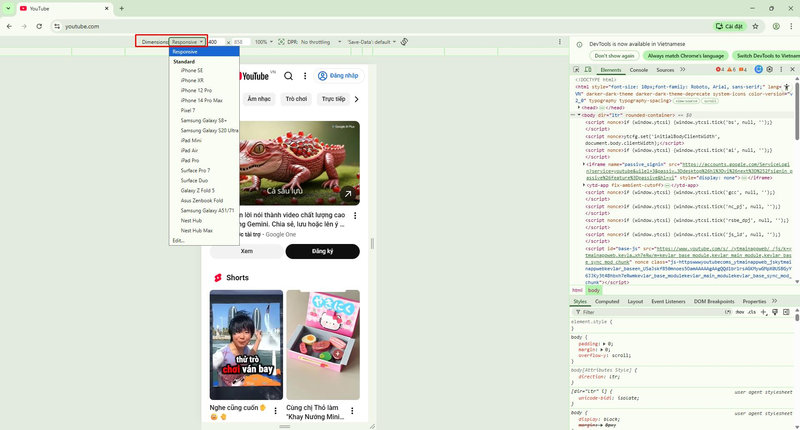Image resolution: width=800 pixels, height=430 pixels.
Task: Toggle .cls element classes control
Action: click(752, 312)
